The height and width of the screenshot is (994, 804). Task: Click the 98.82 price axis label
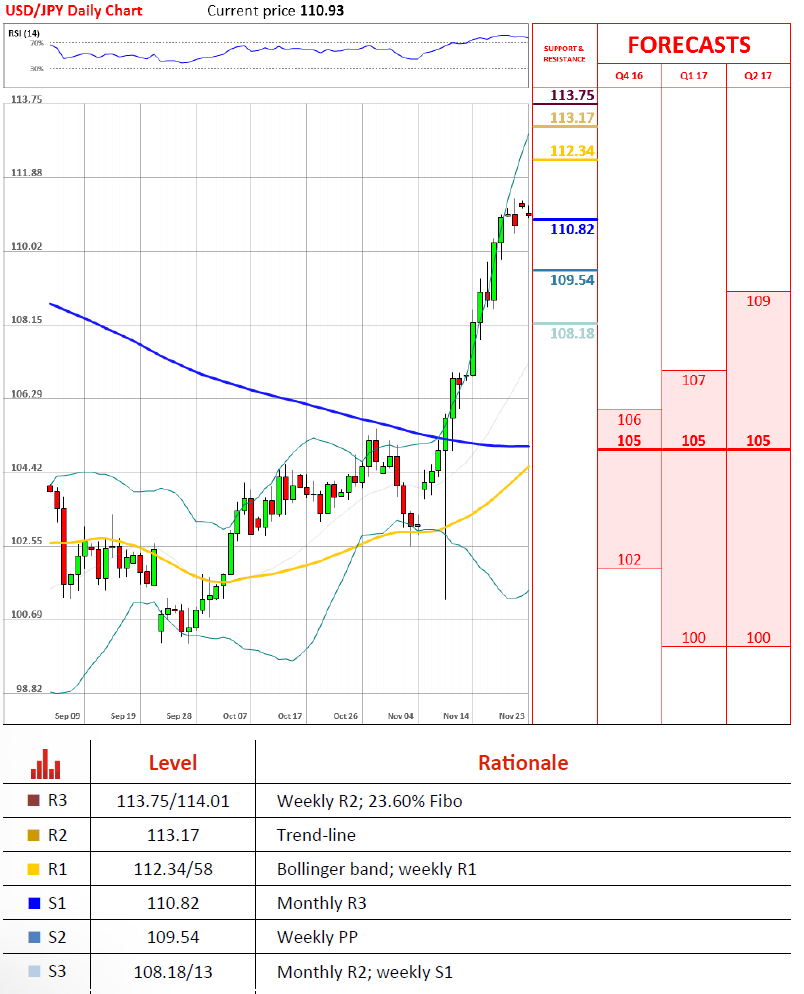point(29,688)
